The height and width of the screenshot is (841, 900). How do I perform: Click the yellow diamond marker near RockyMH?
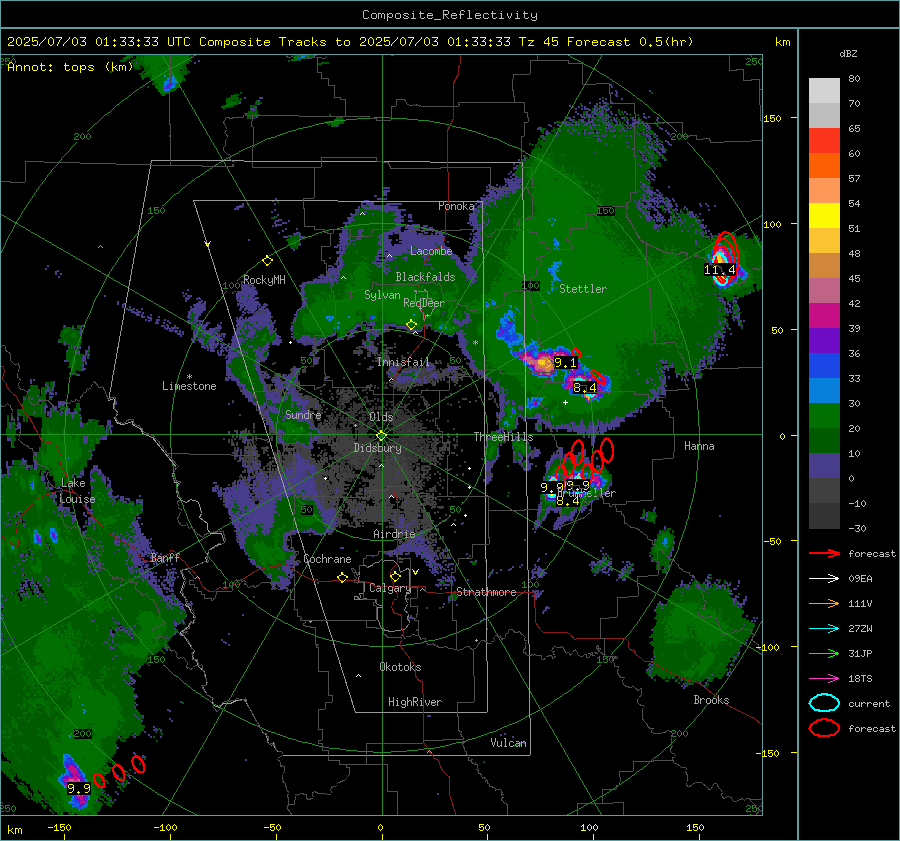pyautogui.click(x=267, y=261)
